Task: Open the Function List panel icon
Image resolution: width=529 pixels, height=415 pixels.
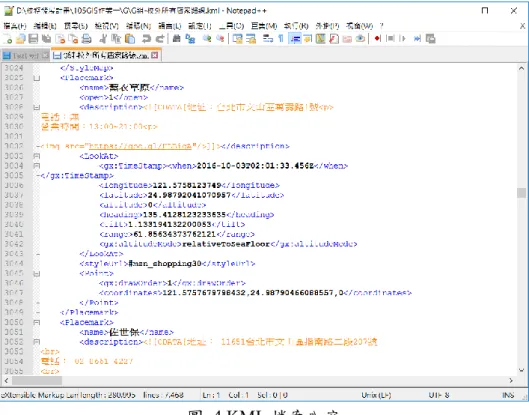Action: point(334,39)
